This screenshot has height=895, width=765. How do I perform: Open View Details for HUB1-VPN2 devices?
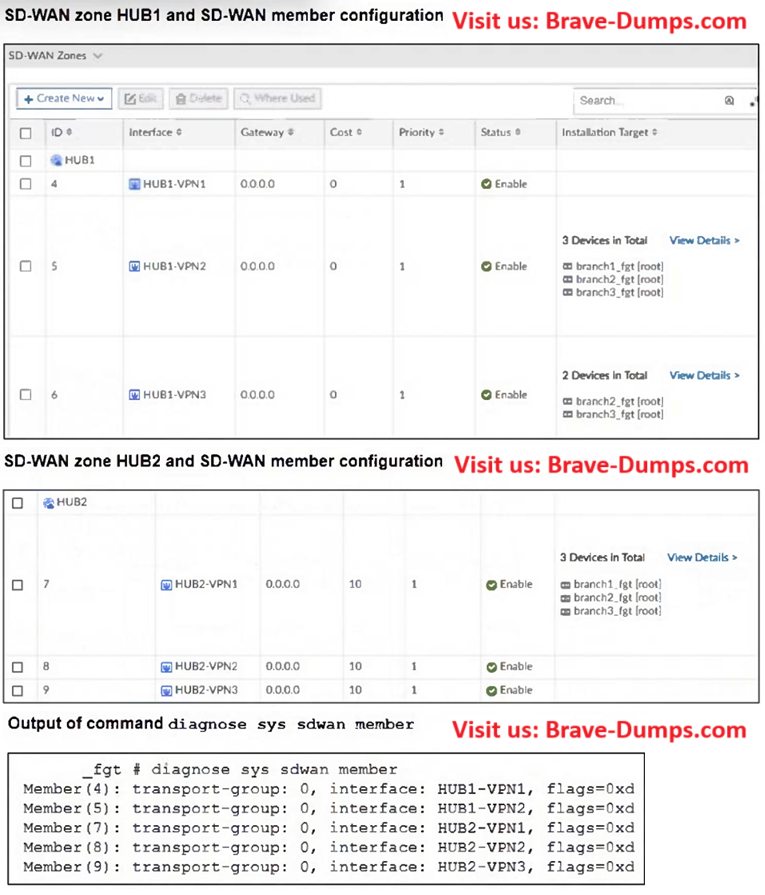705,241
